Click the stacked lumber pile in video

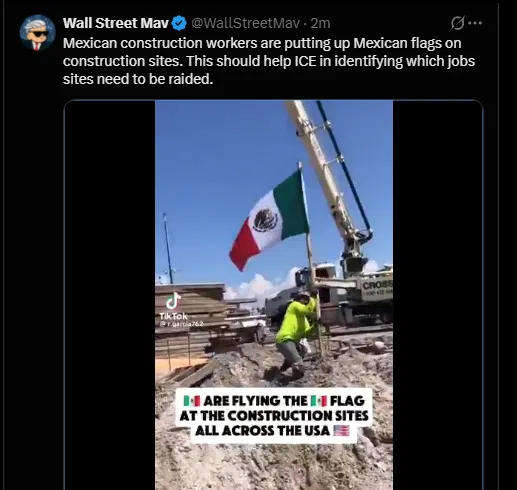[190, 320]
